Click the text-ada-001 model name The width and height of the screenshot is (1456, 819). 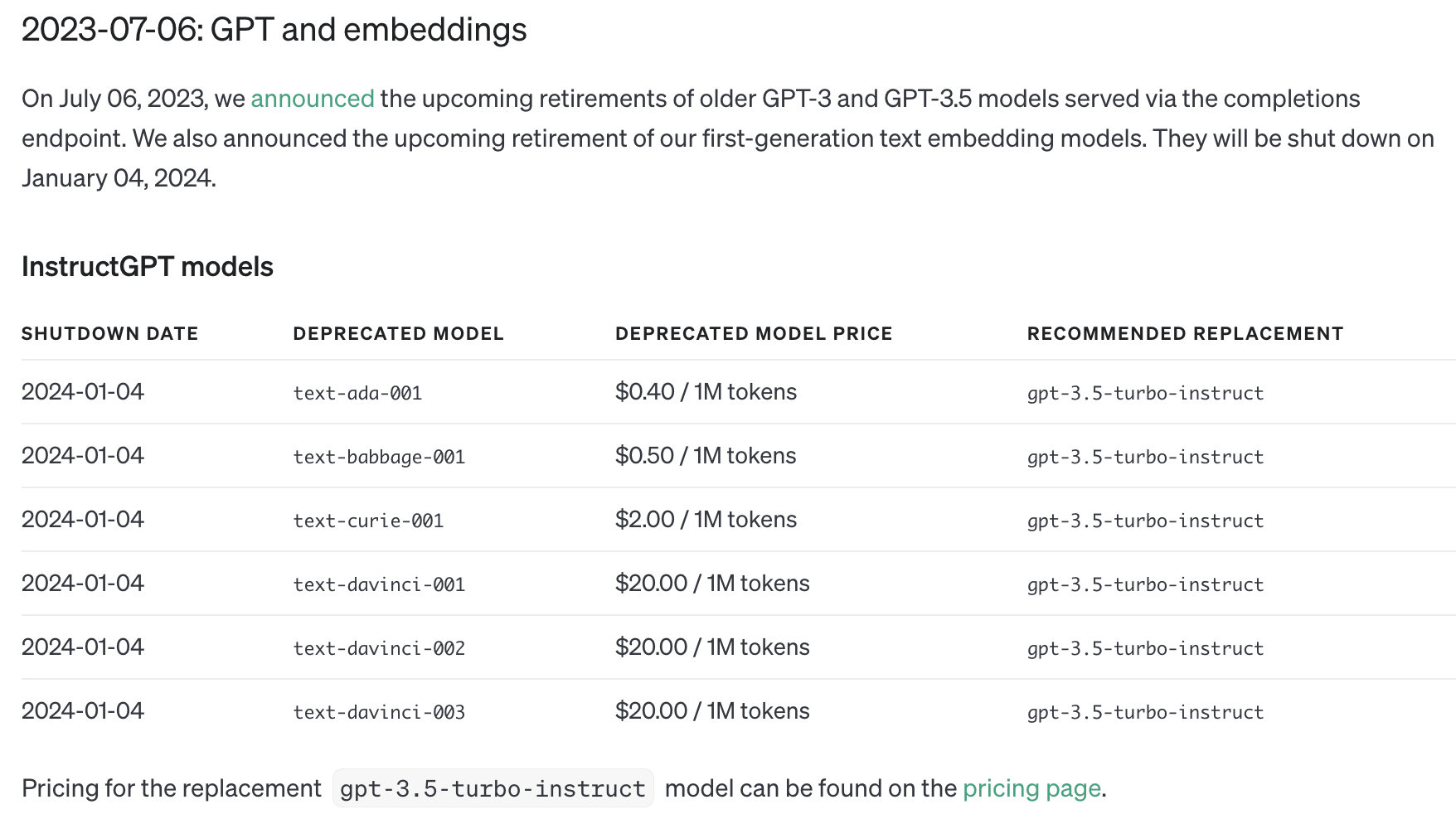point(357,393)
